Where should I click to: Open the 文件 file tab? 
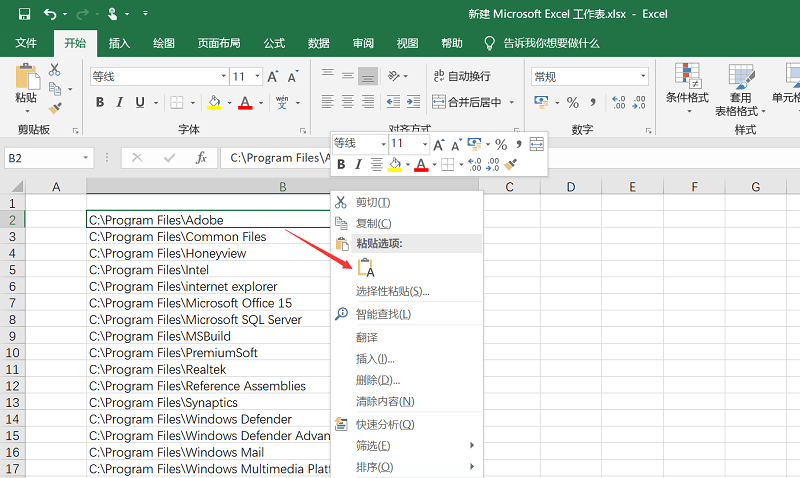26,43
